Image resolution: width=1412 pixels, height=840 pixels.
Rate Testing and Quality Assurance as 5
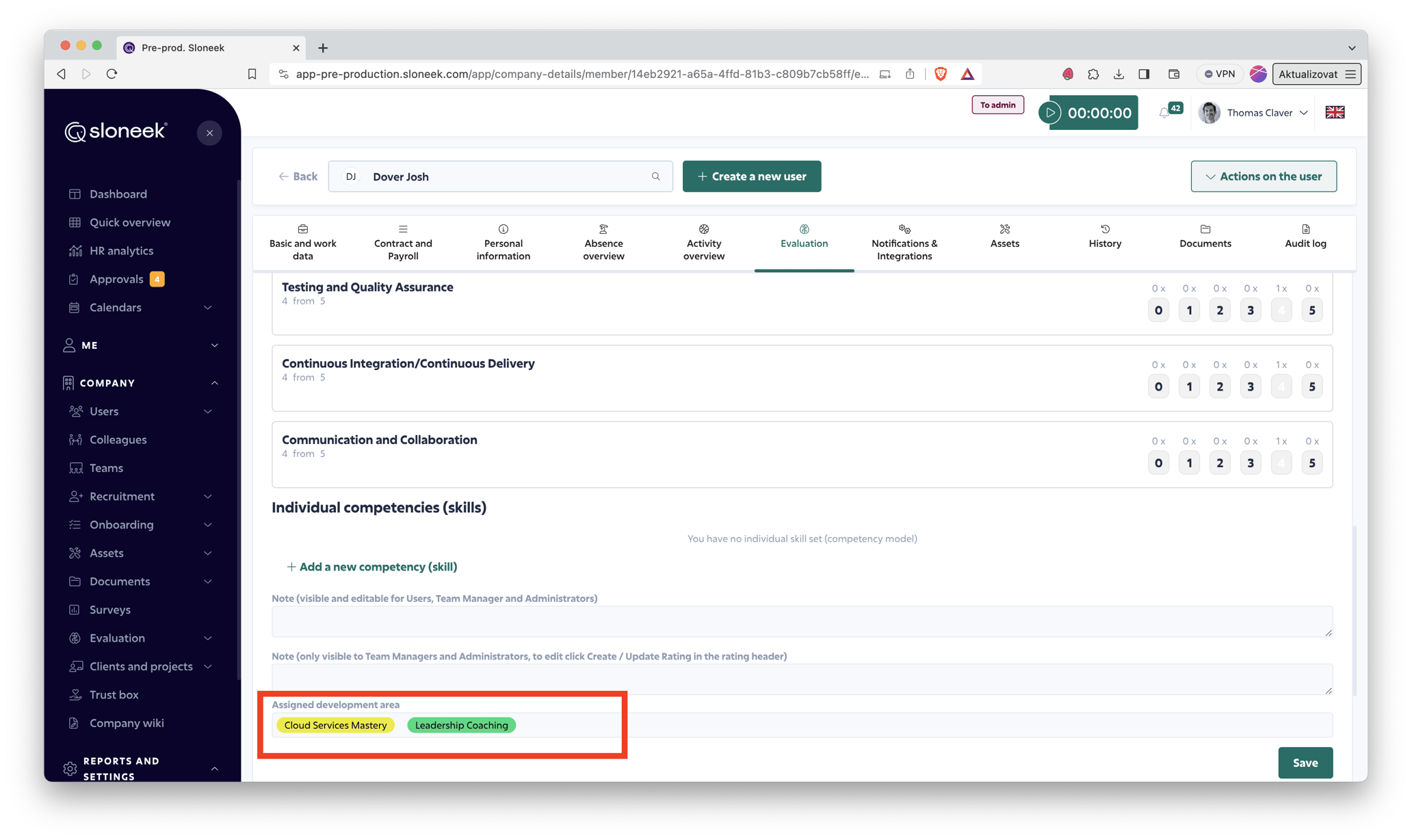tap(1311, 311)
